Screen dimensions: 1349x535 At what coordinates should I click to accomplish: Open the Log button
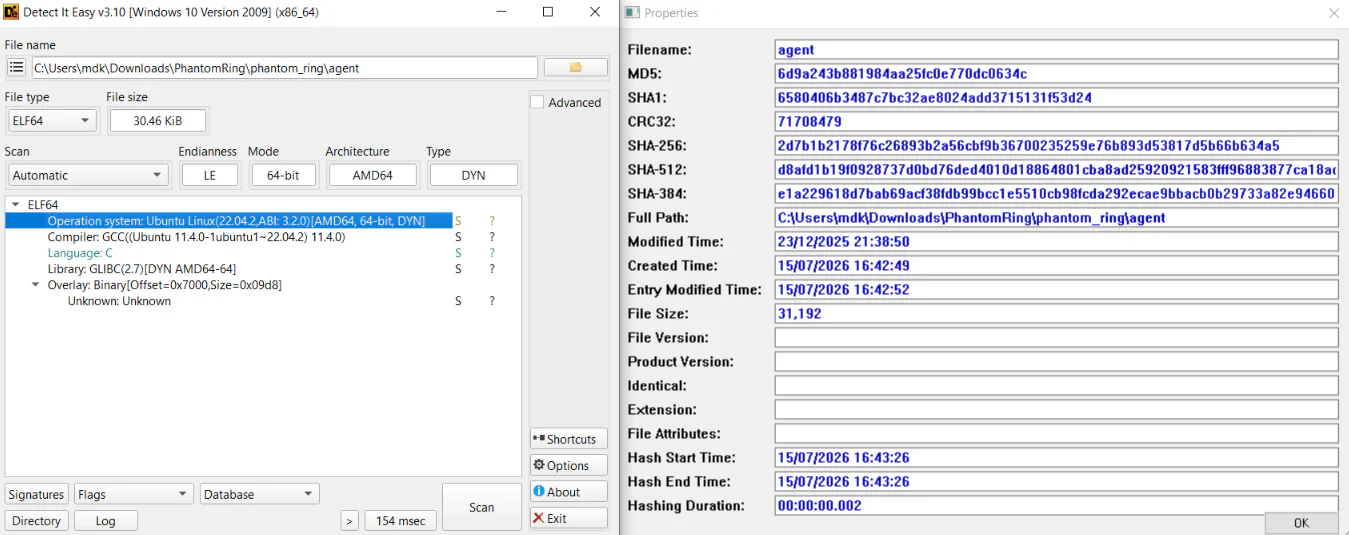pos(106,521)
